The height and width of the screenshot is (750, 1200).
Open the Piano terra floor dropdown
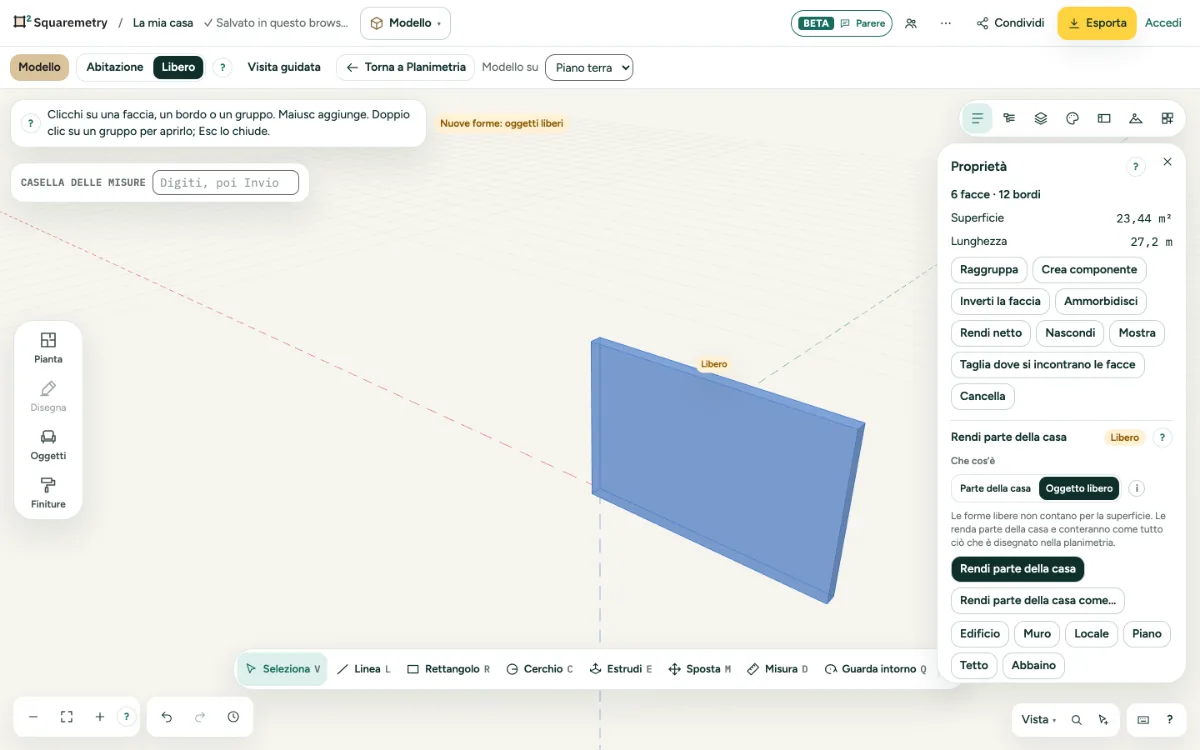589,67
